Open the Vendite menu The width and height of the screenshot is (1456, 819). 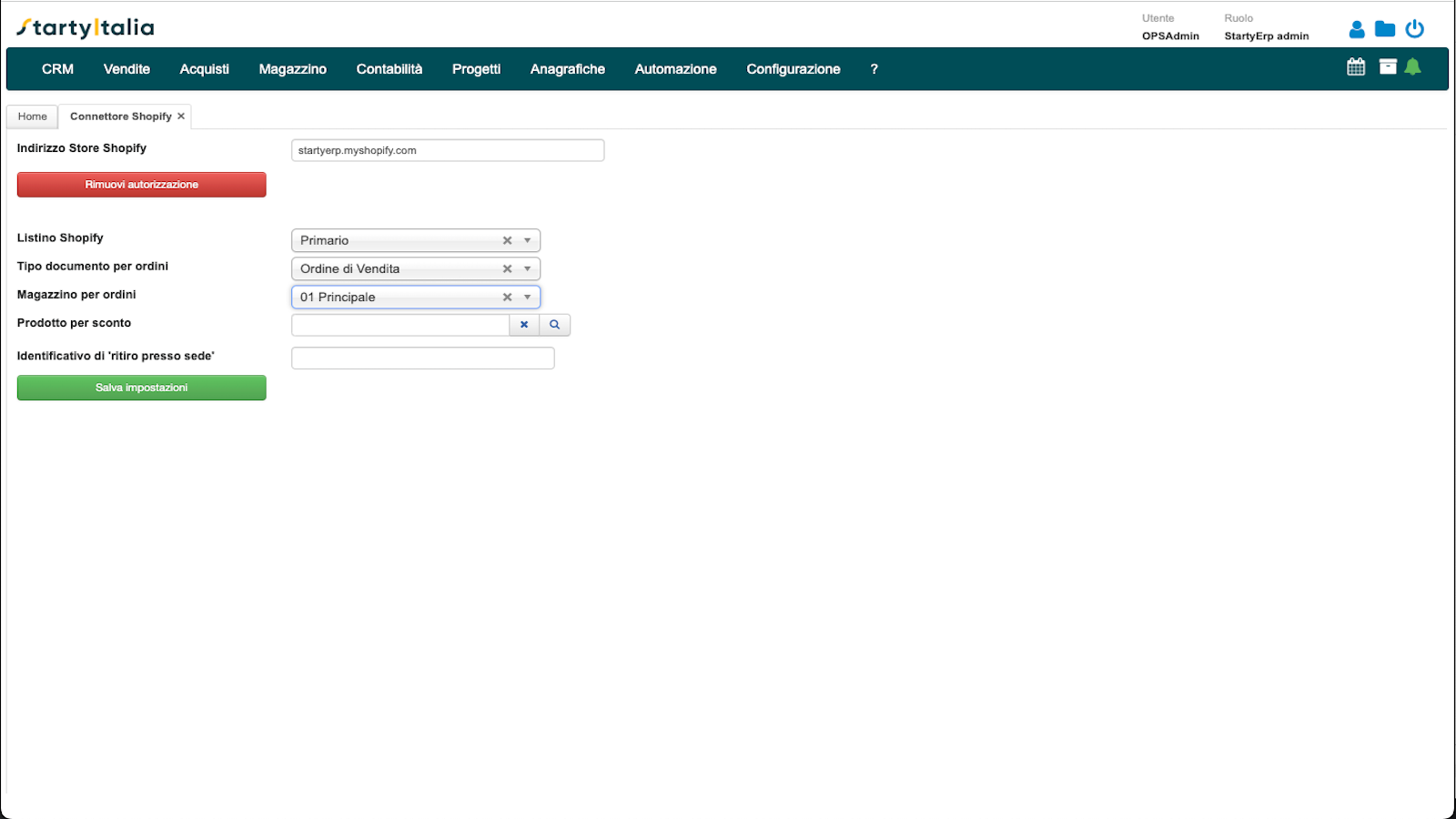[x=126, y=69]
